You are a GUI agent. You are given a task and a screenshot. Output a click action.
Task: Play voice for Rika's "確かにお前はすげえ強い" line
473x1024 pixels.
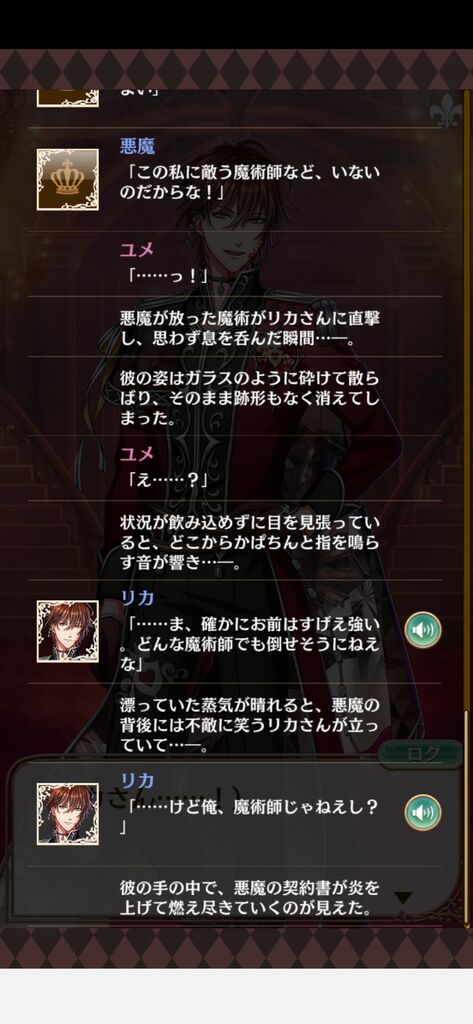pyautogui.click(x=423, y=630)
